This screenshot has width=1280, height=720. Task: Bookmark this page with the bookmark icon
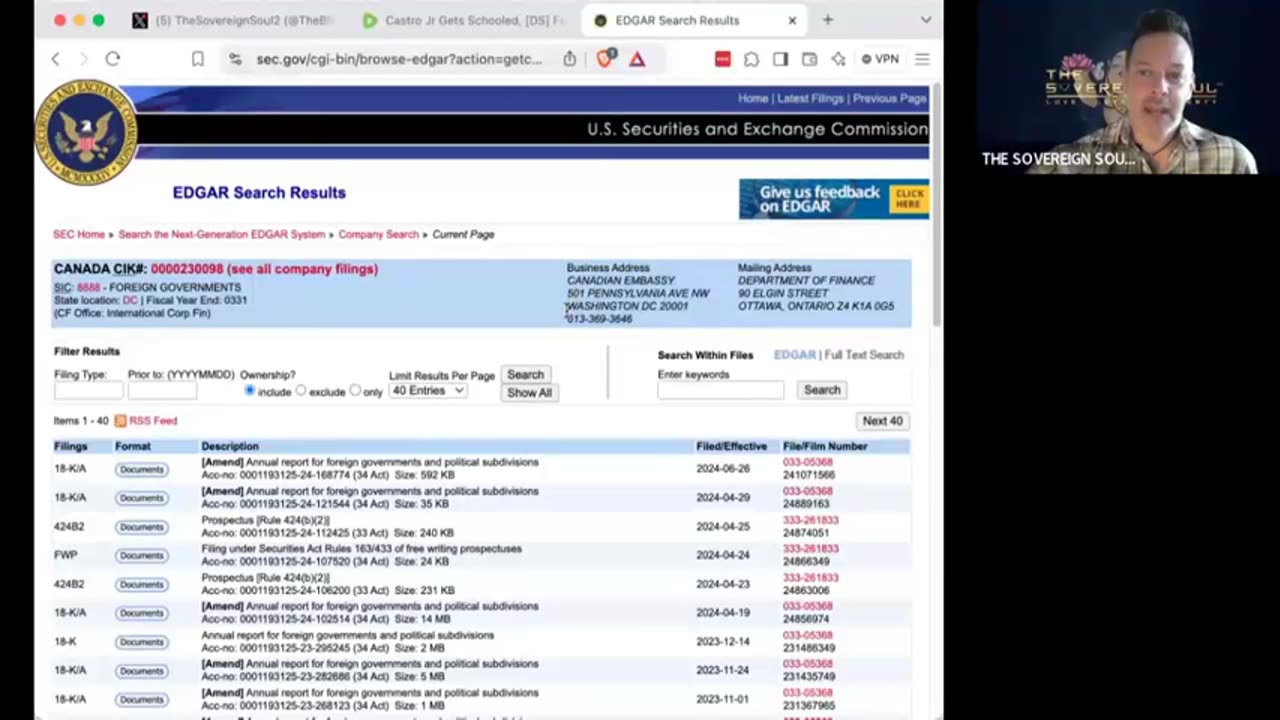click(198, 59)
